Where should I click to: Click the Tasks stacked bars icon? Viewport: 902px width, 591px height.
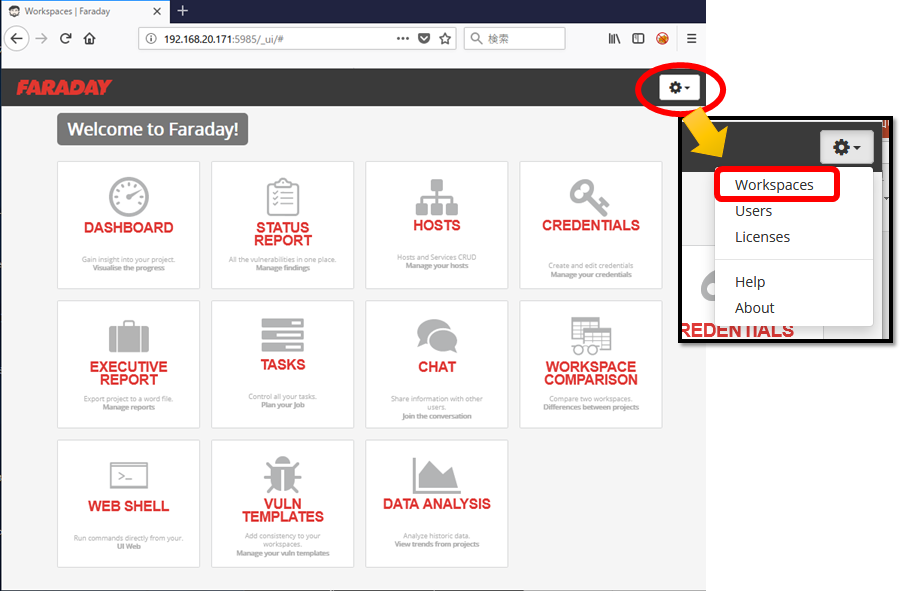(282, 335)
